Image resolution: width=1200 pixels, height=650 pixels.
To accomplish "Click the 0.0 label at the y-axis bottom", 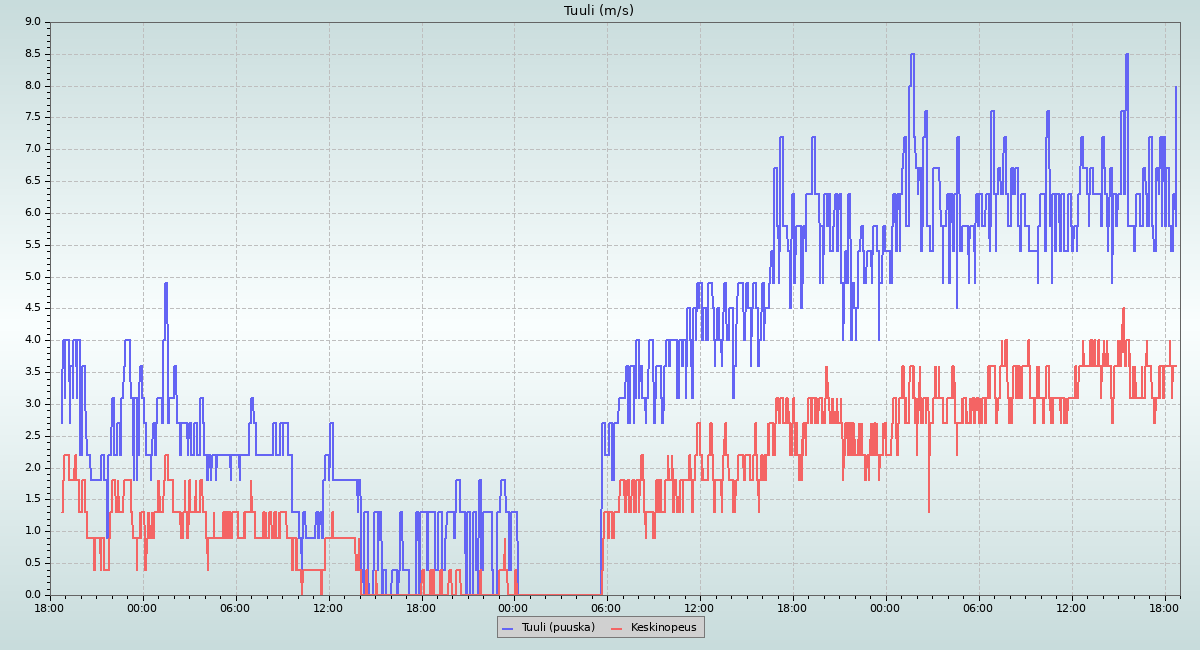I will (x=33, y=594).
